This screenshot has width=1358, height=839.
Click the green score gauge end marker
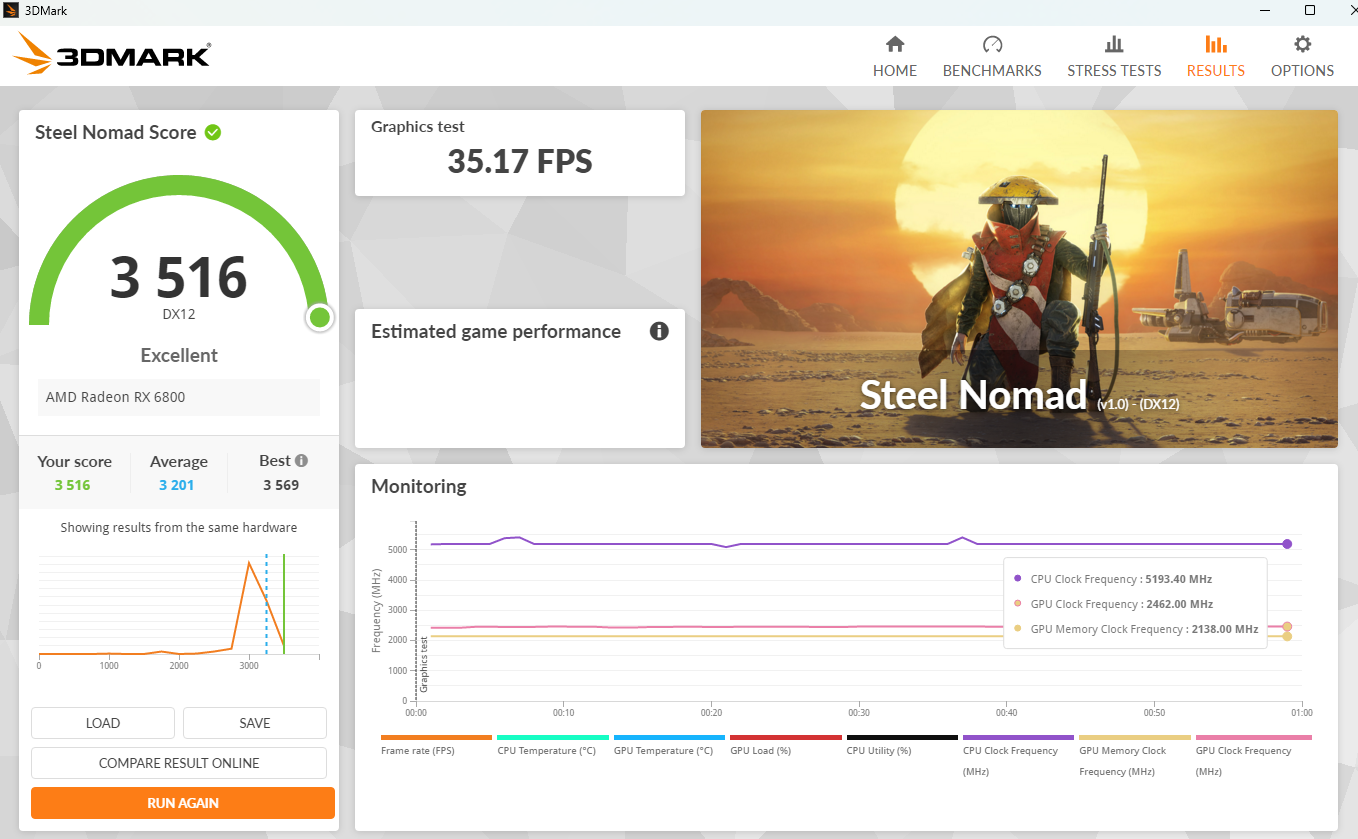pyautogui.click(x=320, y=318)
